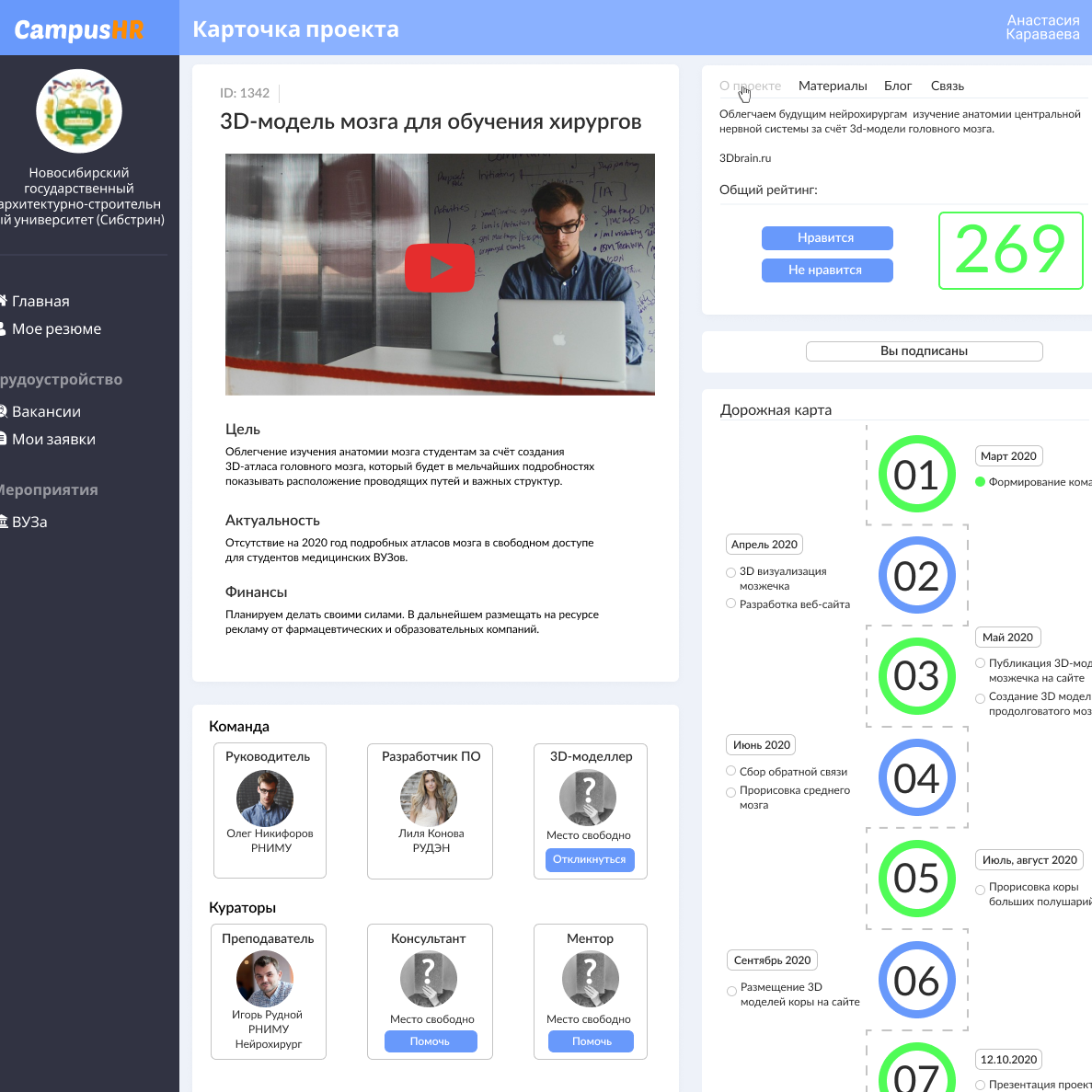Click the project ID: 1342 text
Viewport: 1092px width, 1092px height.
point(245,93)
